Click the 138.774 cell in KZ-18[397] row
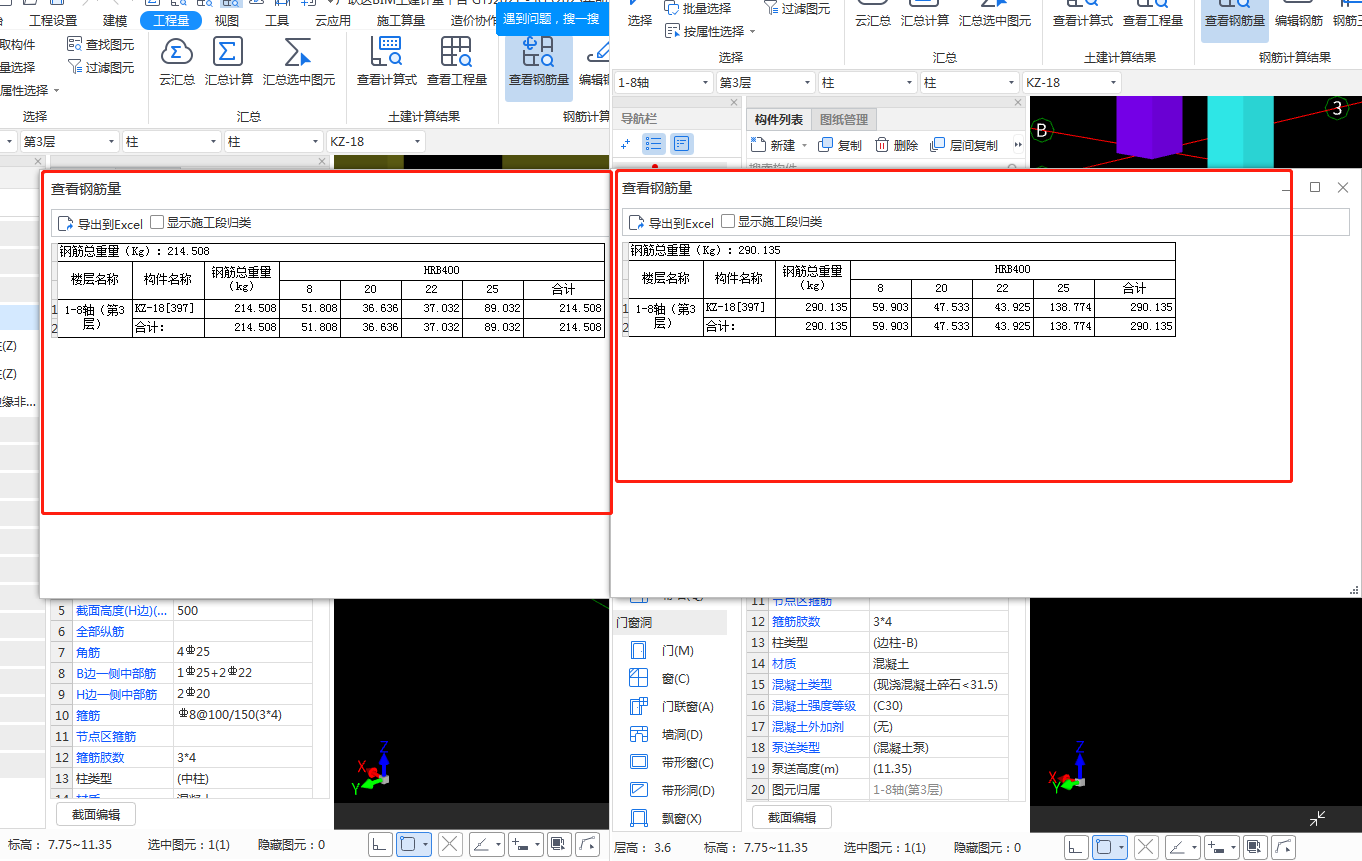 (1063, 307)
